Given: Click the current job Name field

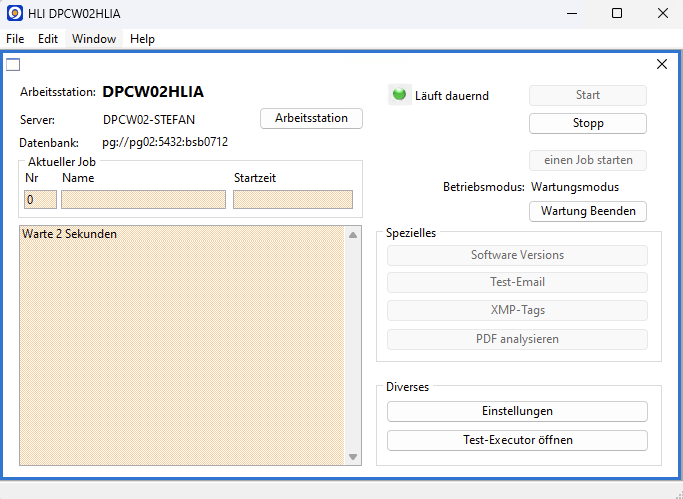Looking at the screenshot, I should 143,200.
